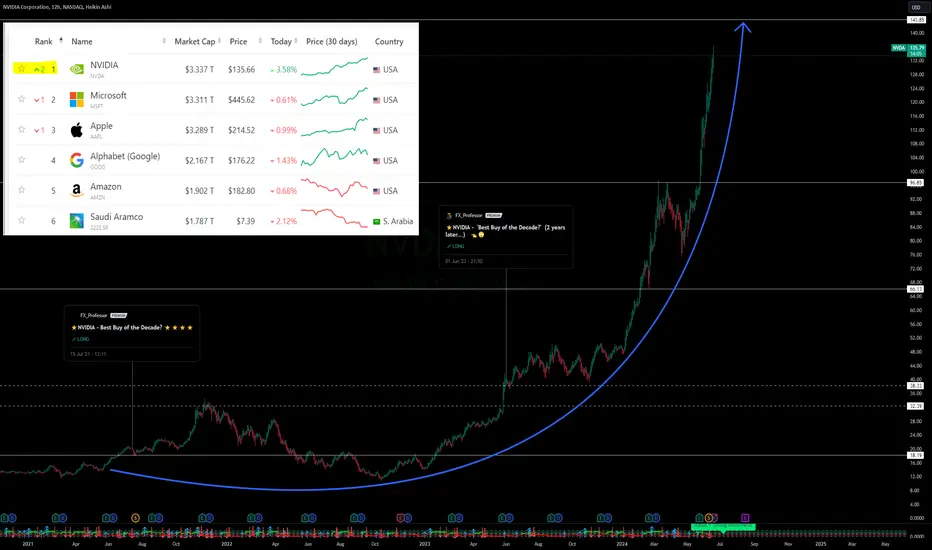Click Microsoft's 30-day price sparkline
Screen dimensions: 932x550
point(334,97)
